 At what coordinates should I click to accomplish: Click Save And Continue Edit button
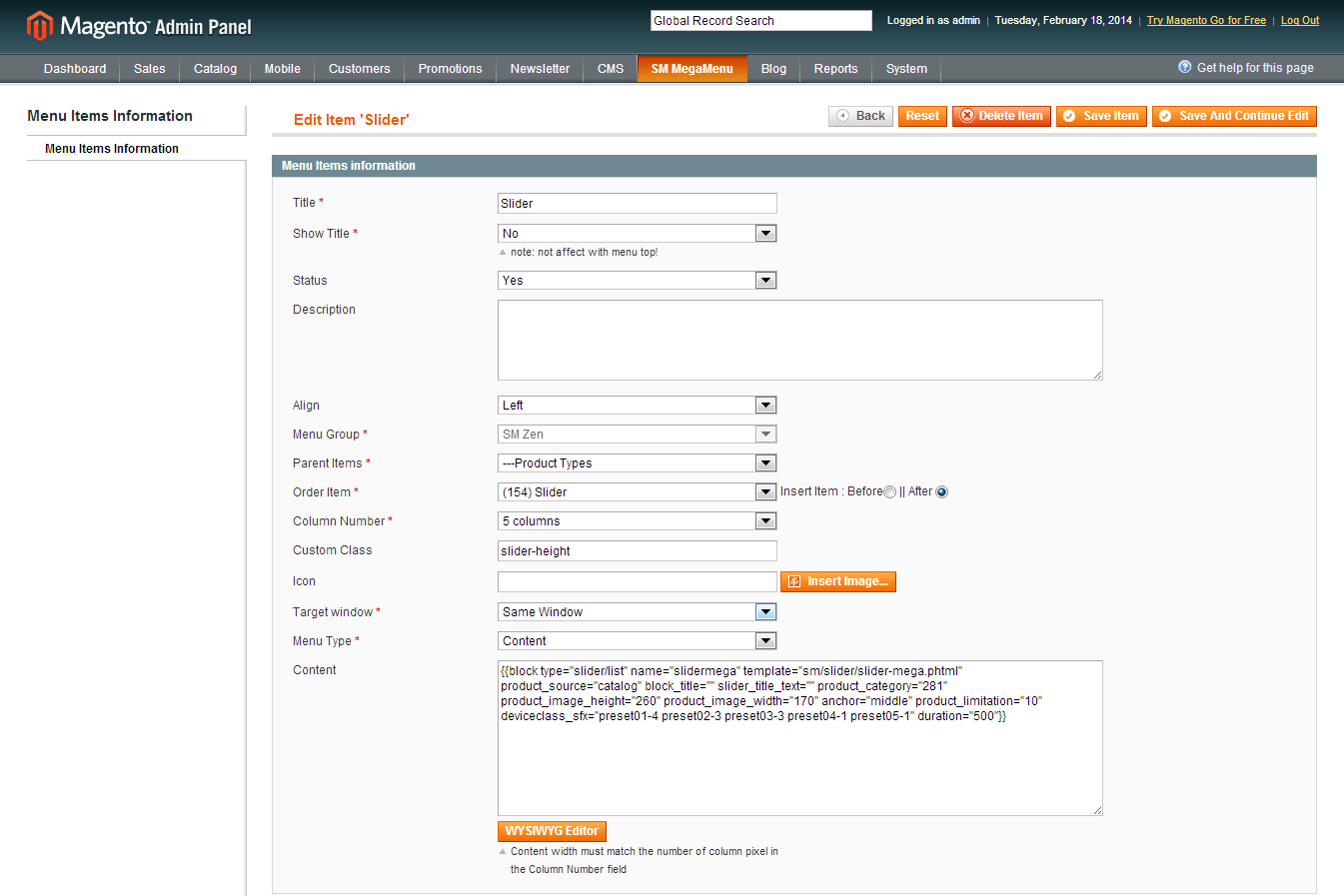pos(1234,116)
